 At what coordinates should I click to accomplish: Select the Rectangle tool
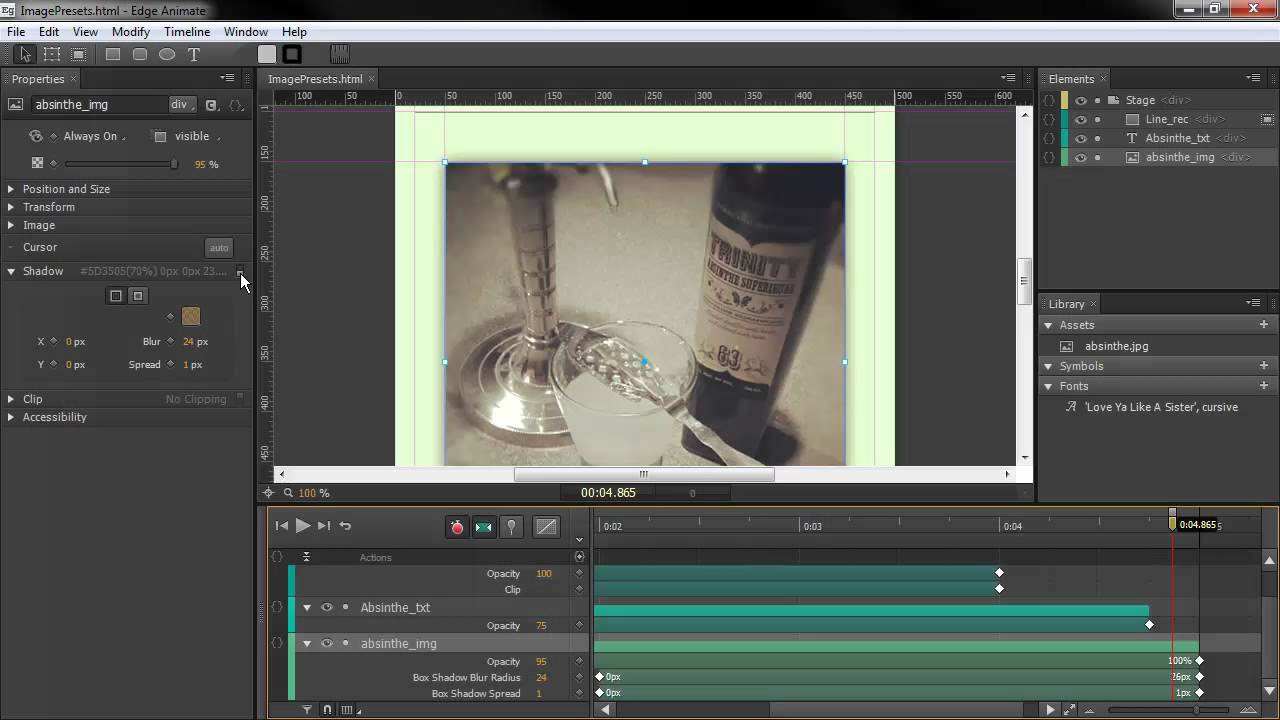(113, 55)
